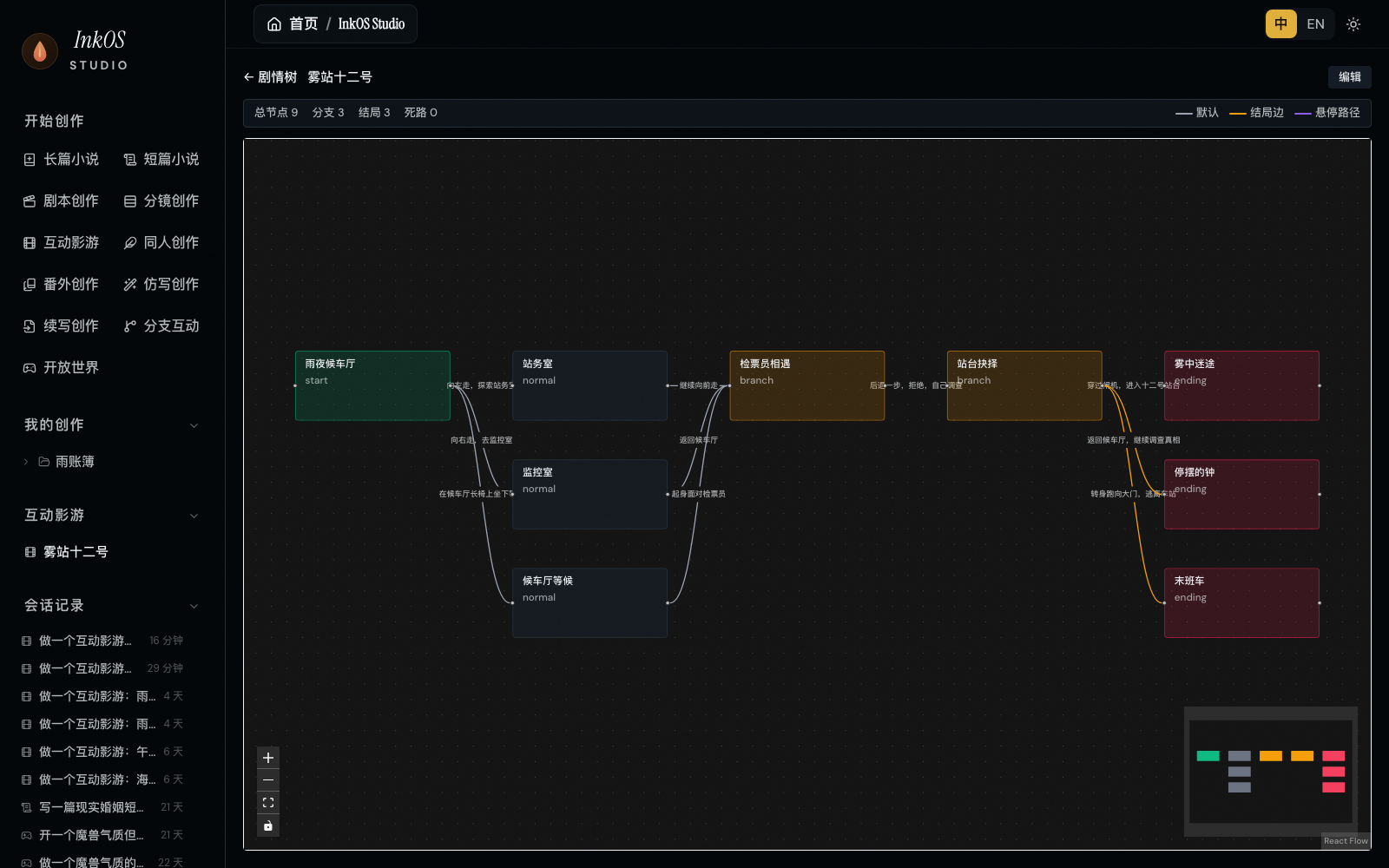Viewport: 1389px width, 868px height.
Task: Click 首页 in the breadcrumb
Action: tap(304, 24)
